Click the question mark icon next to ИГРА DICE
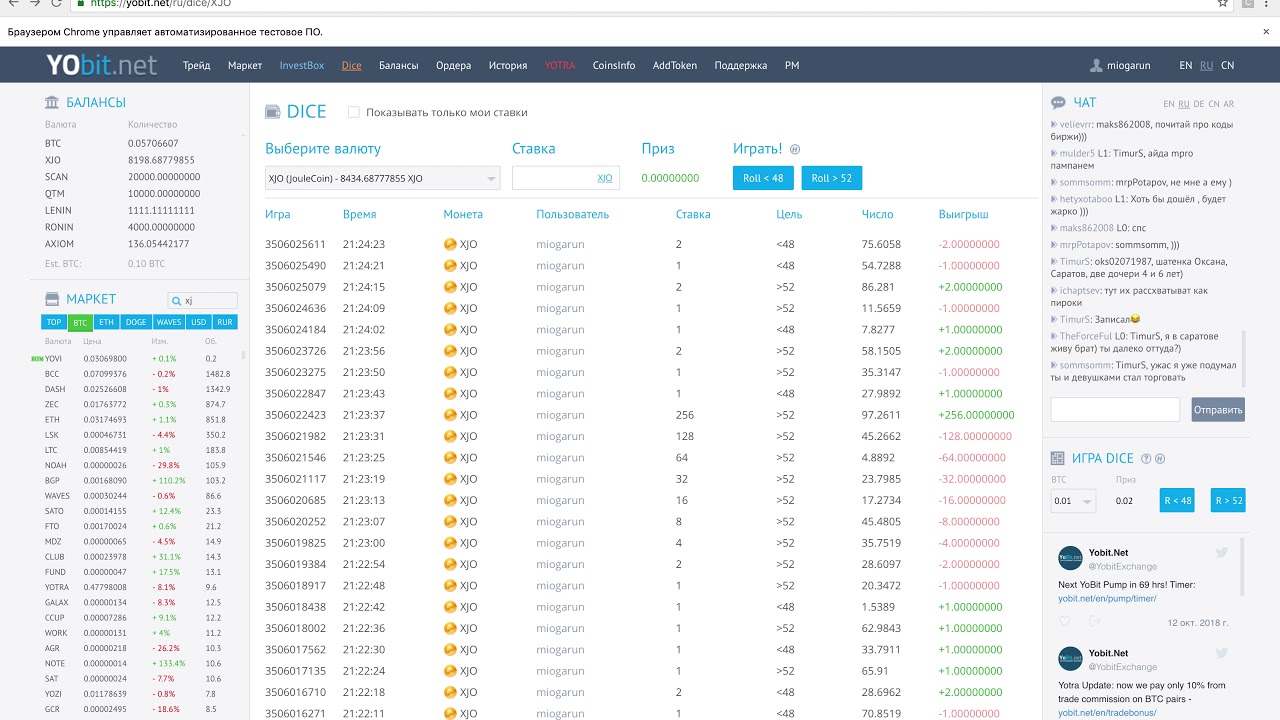Screen dimensions: 1280x720 coord(1146,459)
